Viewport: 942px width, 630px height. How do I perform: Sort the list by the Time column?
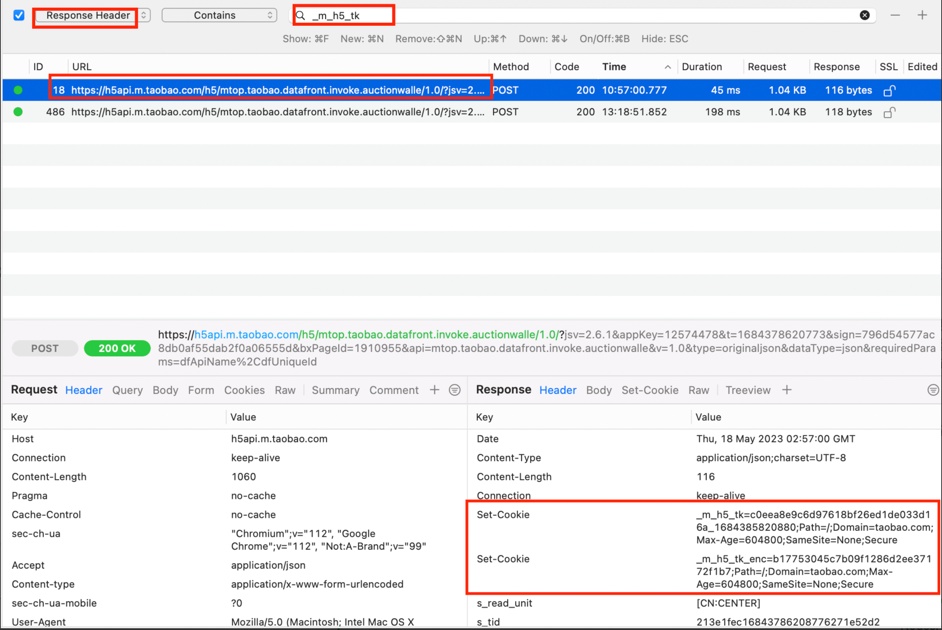click(x=614, y=67)
